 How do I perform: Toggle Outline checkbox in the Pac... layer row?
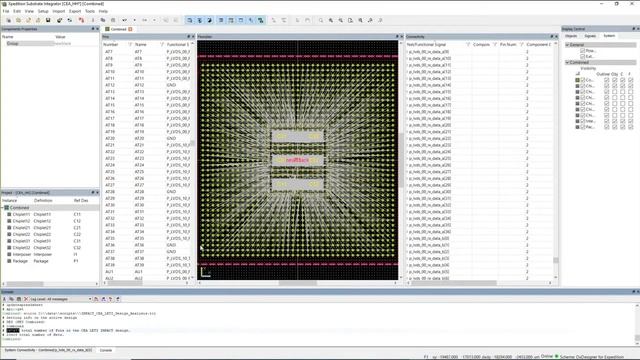607,127
